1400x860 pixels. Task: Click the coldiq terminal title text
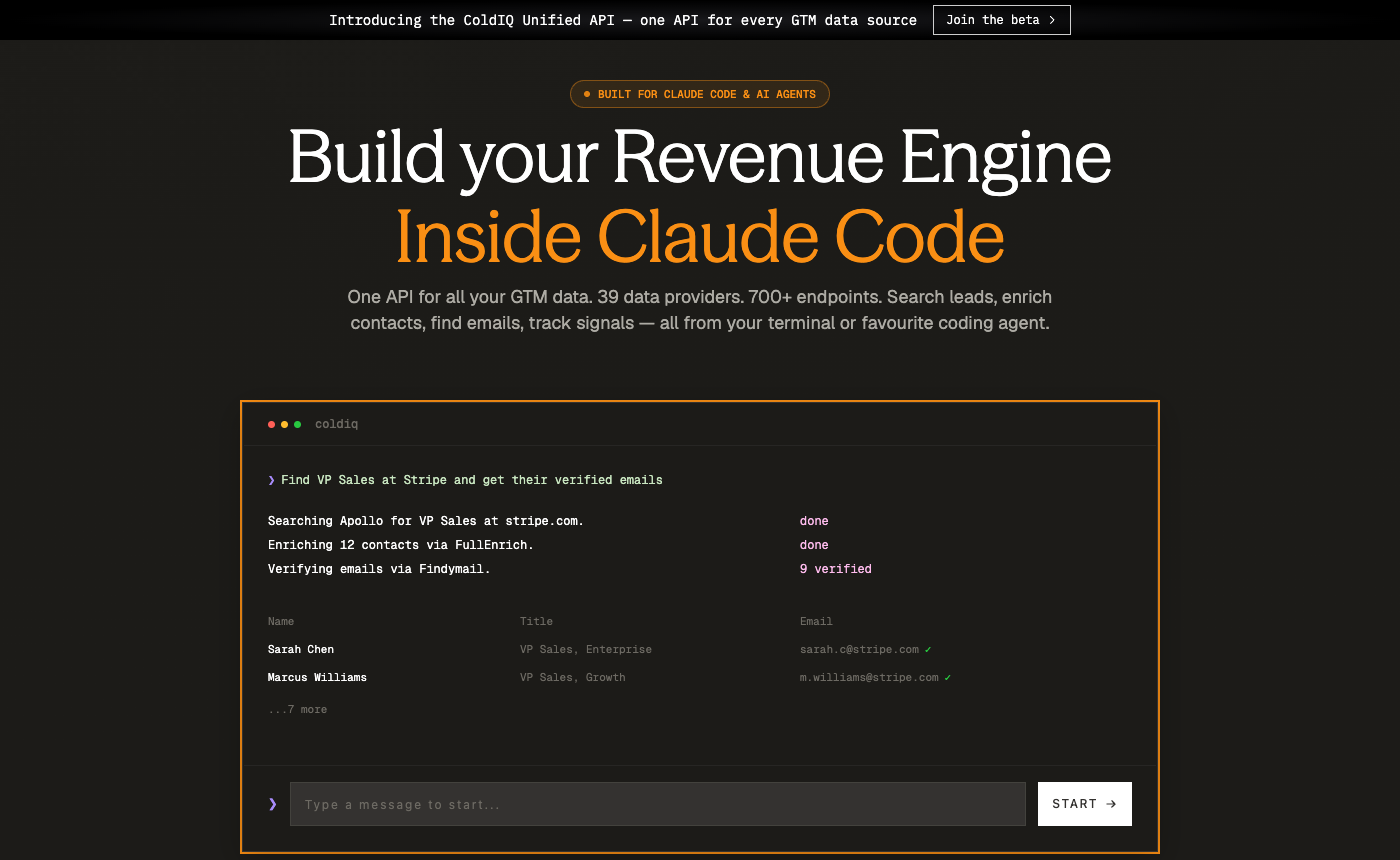(336, 424)
